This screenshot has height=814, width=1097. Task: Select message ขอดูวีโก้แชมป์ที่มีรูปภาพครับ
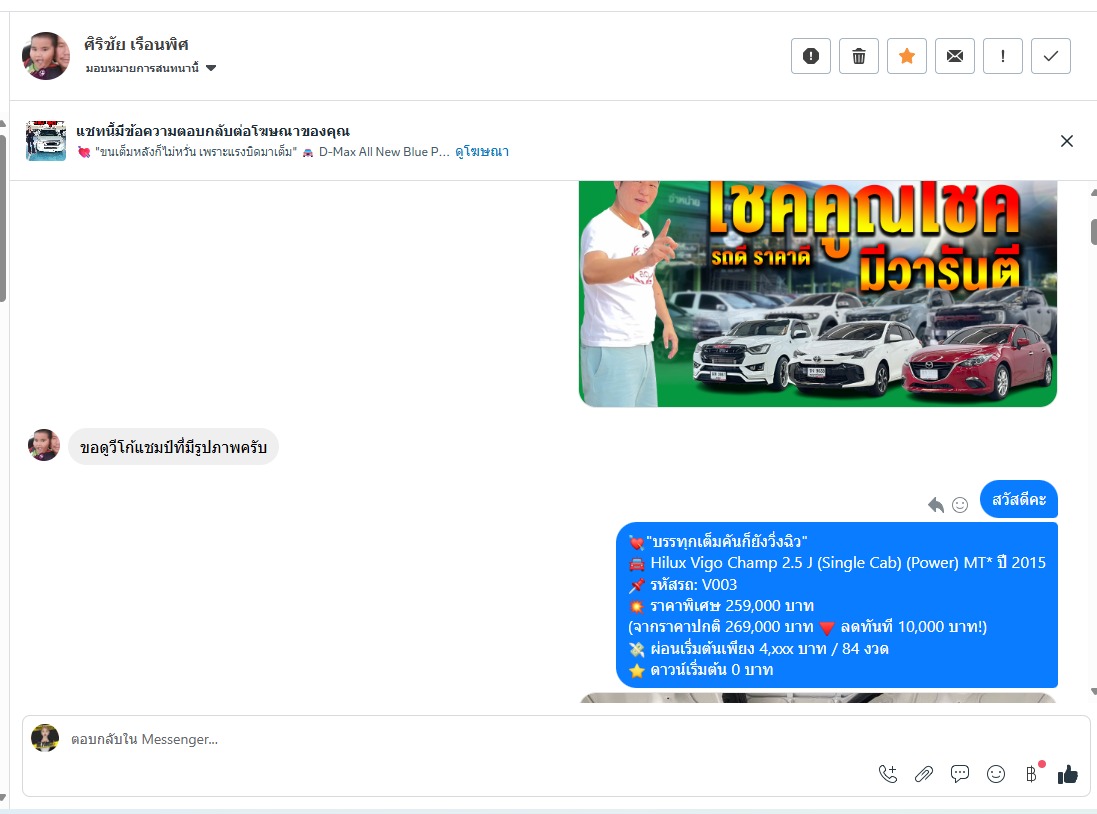pyautogui.click(x=174, y=447)
